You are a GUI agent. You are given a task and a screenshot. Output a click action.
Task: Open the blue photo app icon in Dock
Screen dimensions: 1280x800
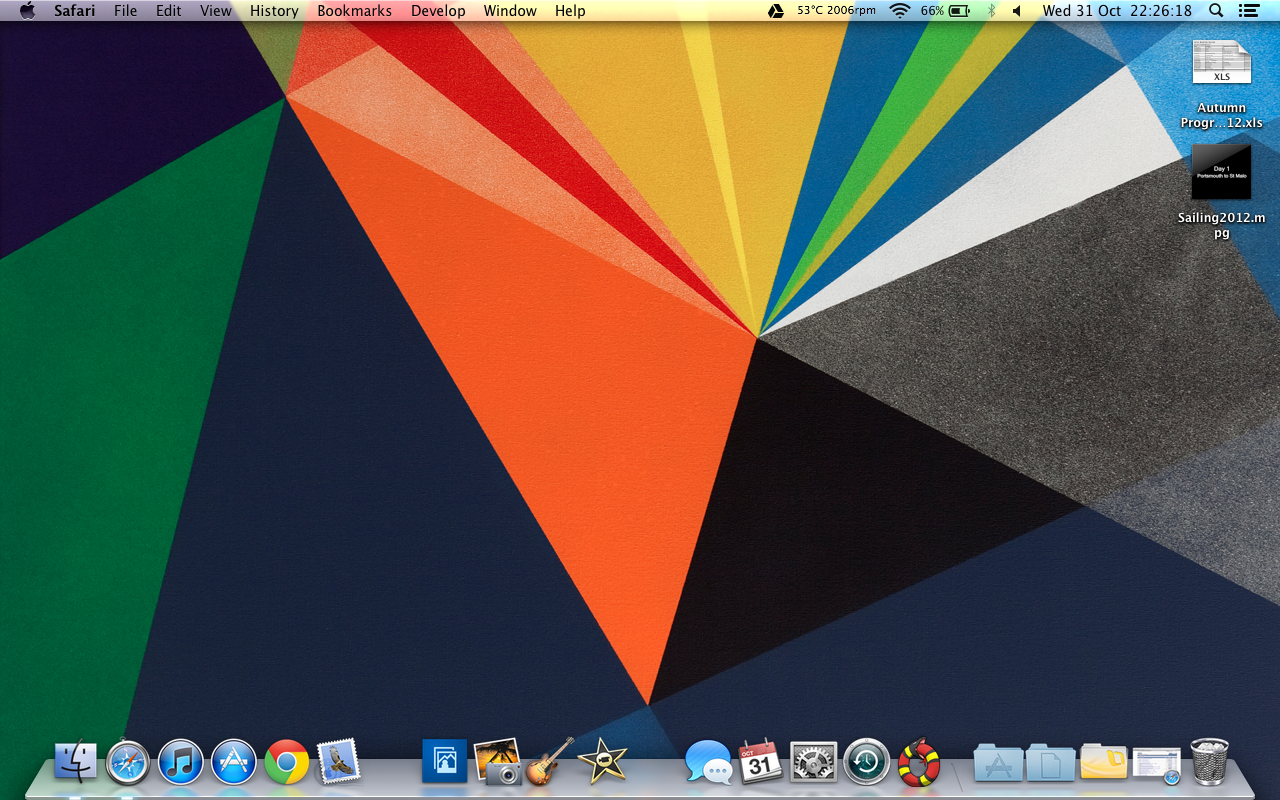click(x=445, y=761)
